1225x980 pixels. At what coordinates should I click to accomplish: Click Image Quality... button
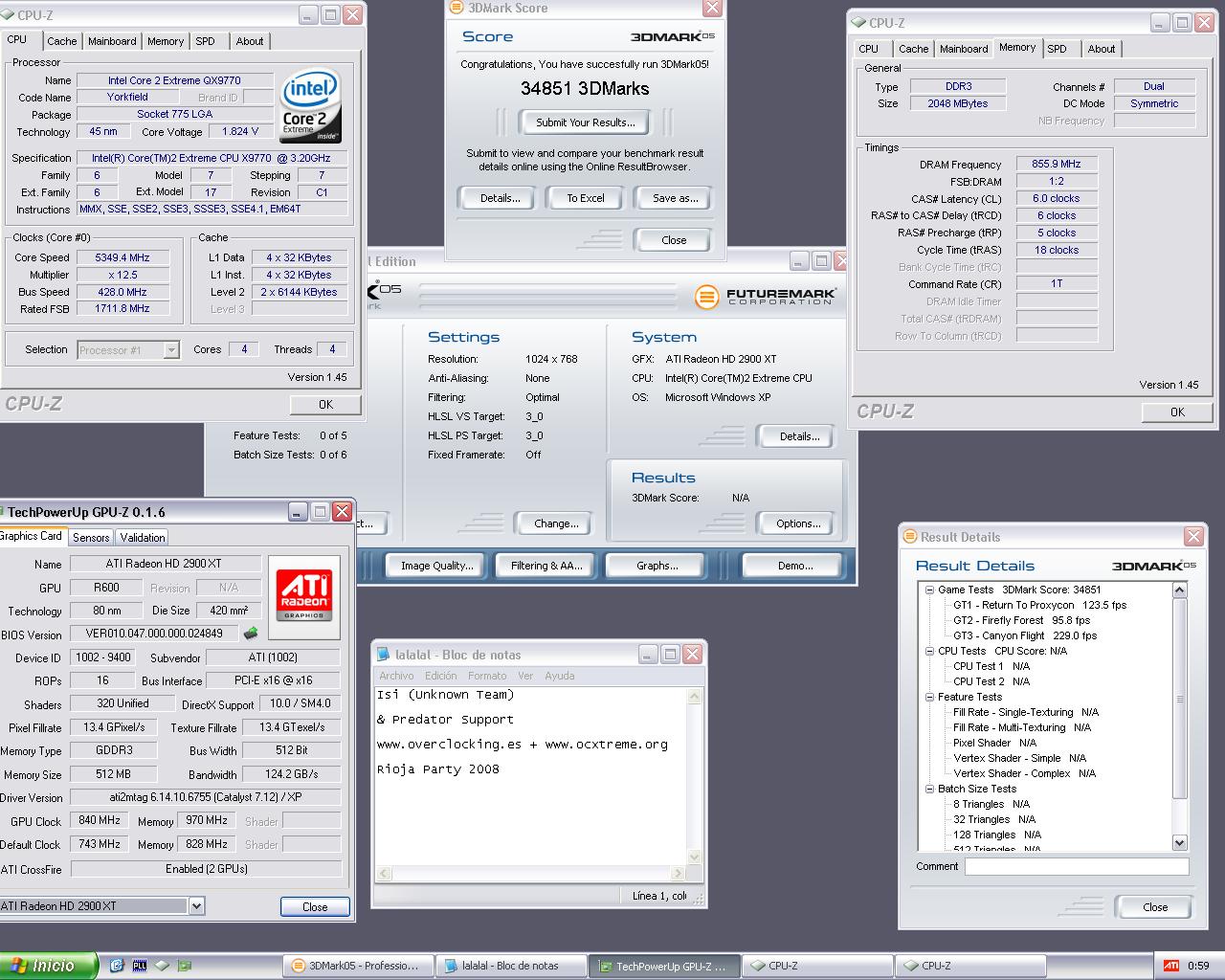(x=436, y=566)
